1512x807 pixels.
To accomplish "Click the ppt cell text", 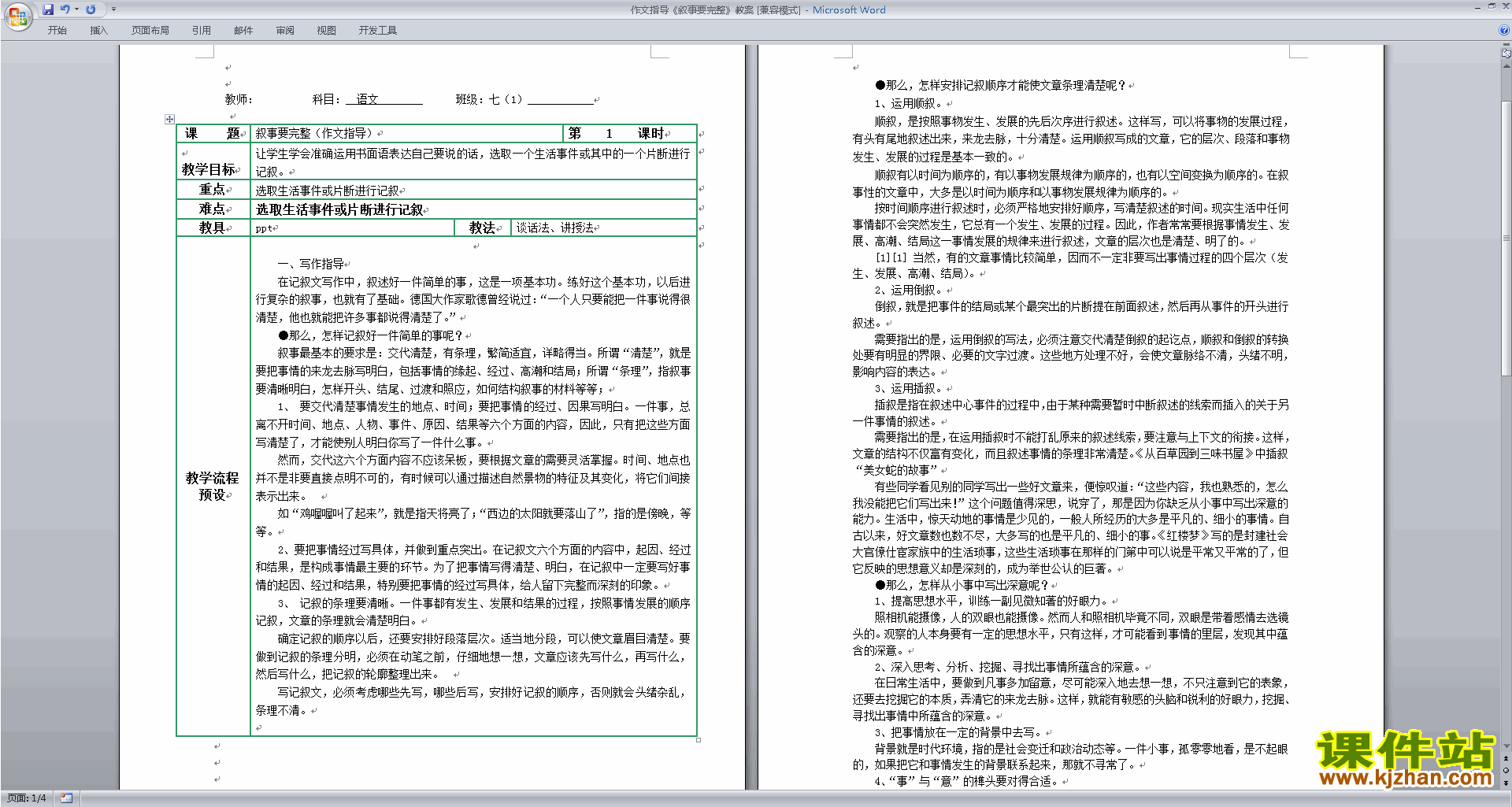I will click(x=264, y=228).
